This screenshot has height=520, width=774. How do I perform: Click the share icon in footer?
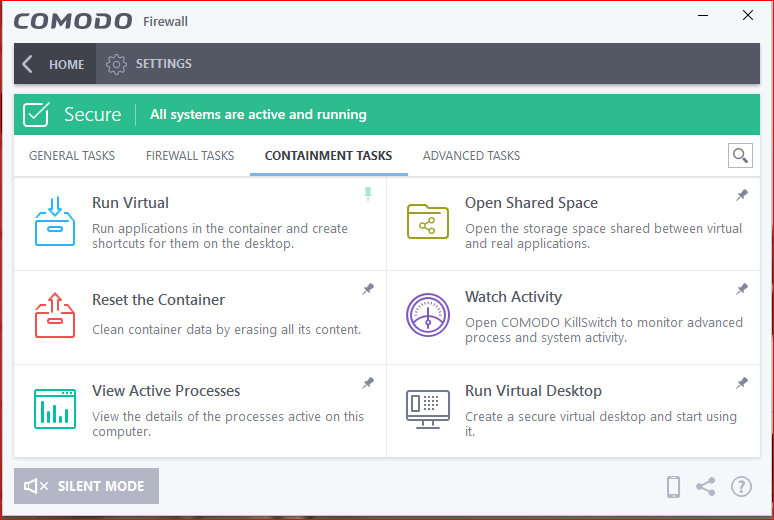click(x=705, y=486)
